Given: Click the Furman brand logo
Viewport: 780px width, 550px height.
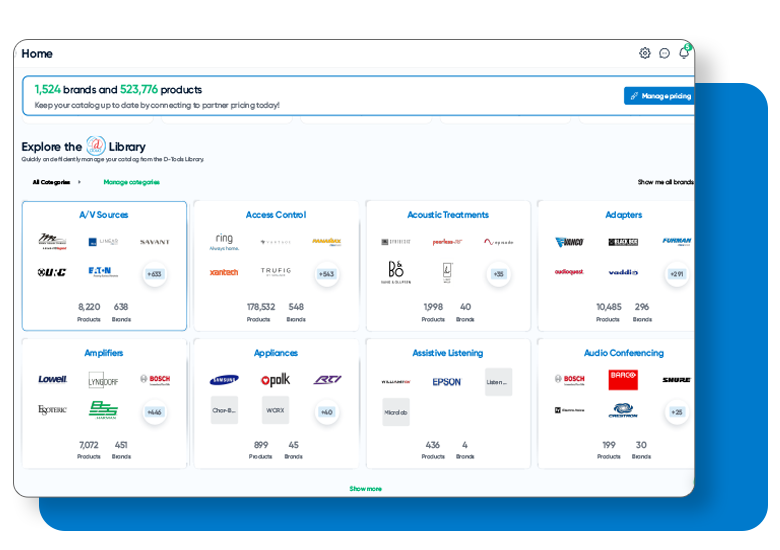Looking at the screenshot, I should [677, 242].
